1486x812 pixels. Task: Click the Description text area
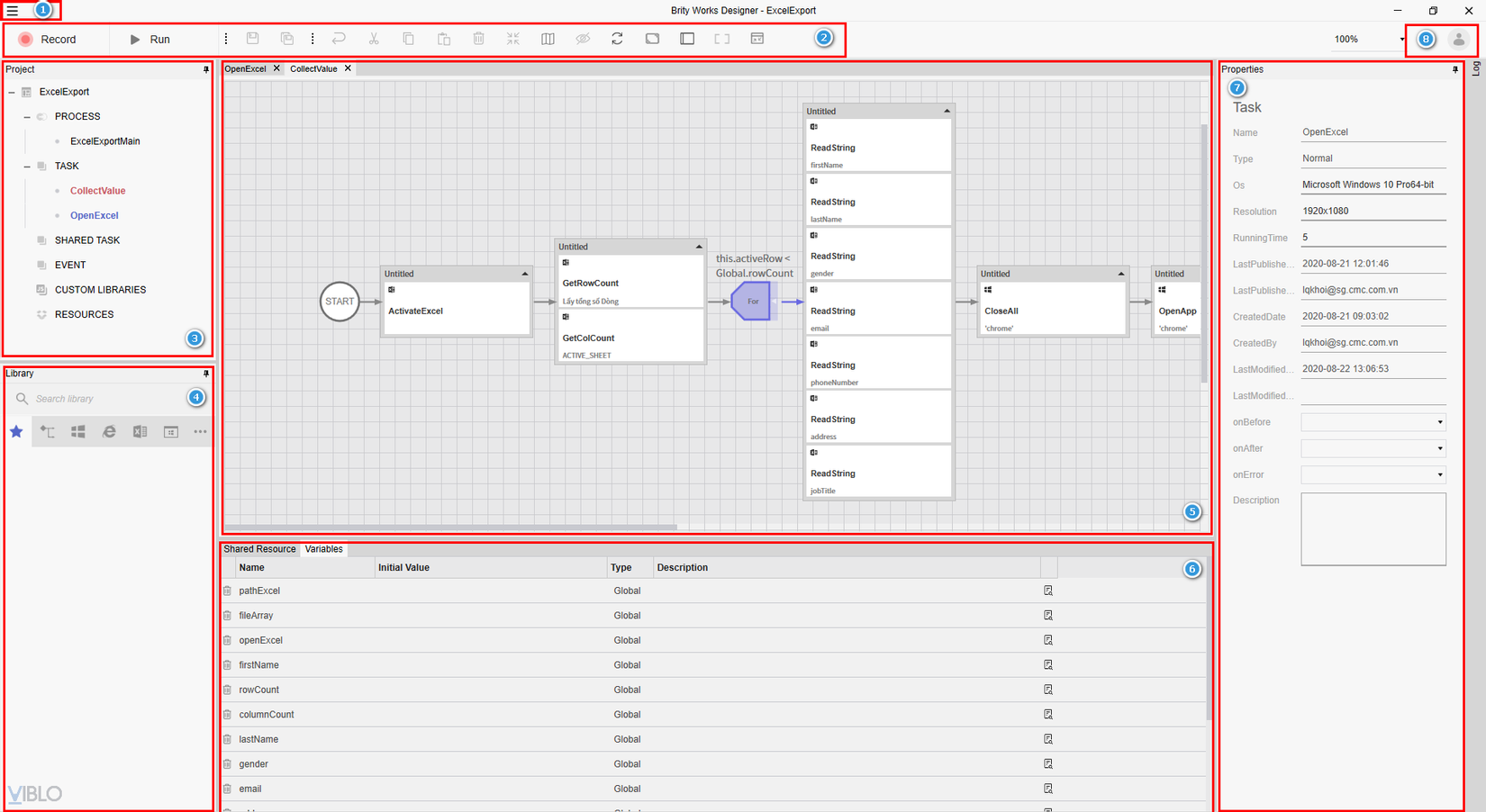point(1373,529)
